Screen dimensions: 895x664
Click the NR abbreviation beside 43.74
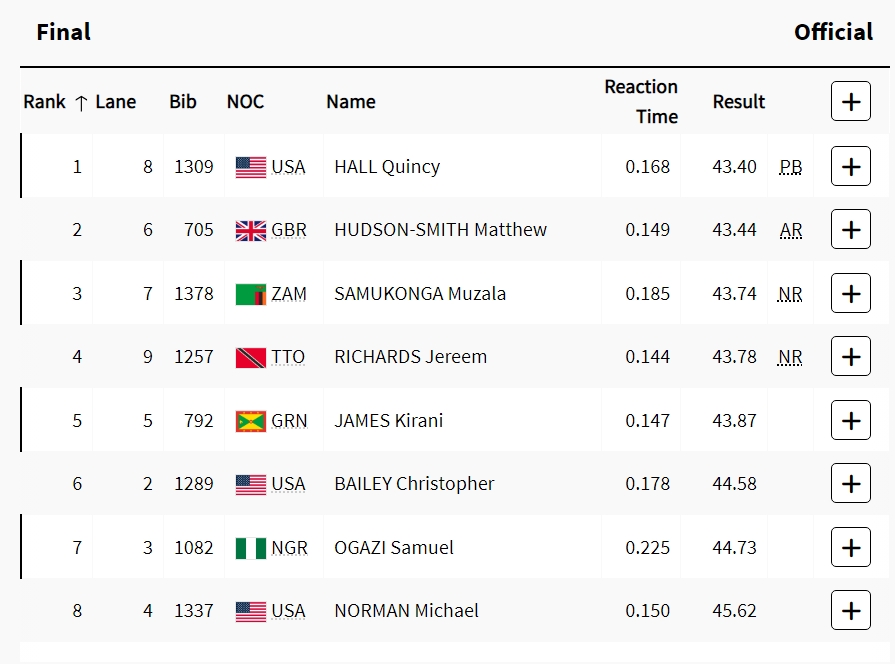point(790,294)
